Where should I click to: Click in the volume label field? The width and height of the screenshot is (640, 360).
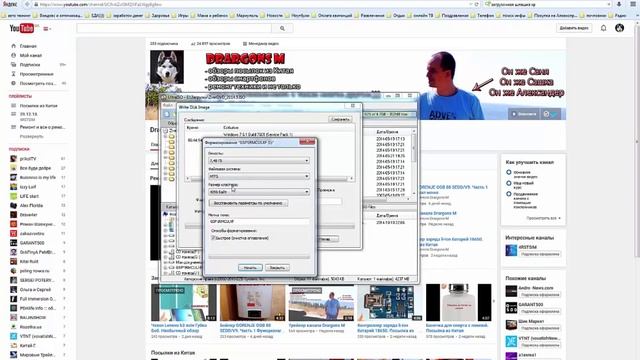(259, 221)
